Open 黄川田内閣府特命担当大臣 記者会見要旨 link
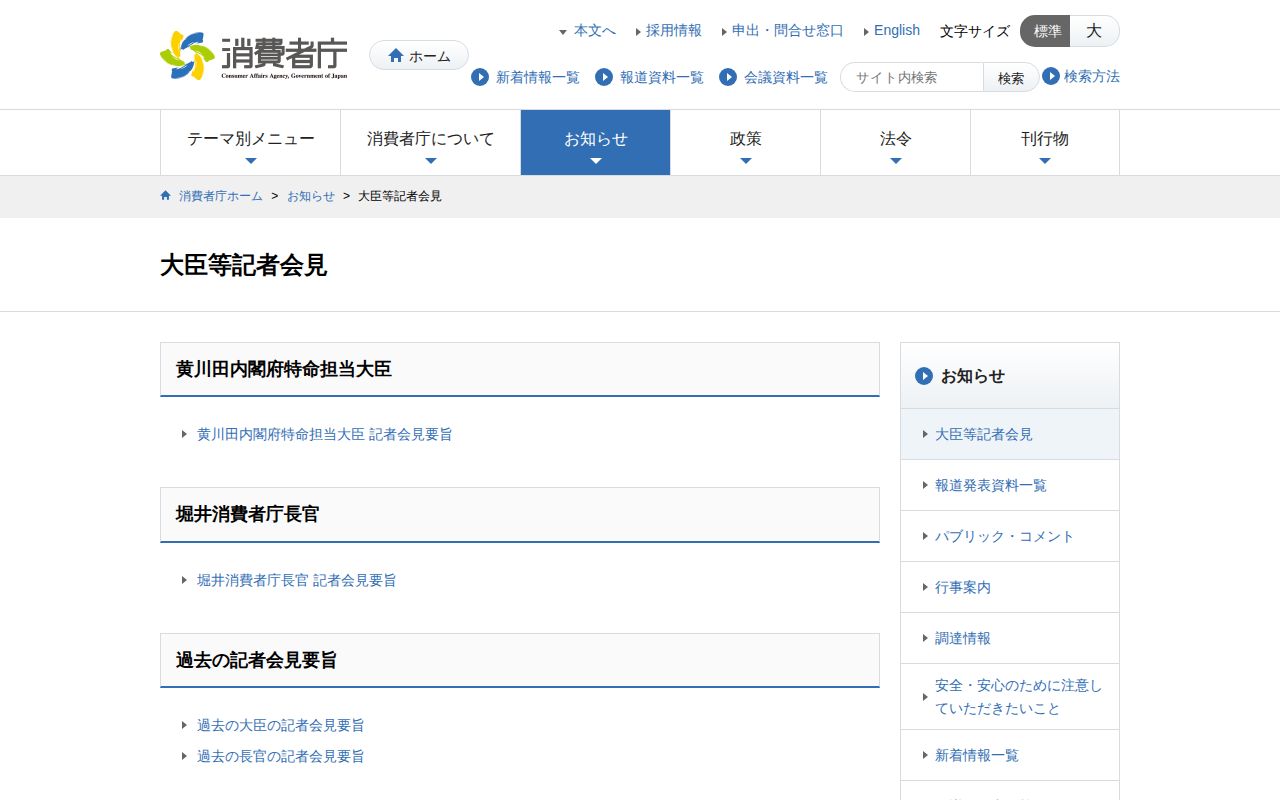Viewport: 1280px width, 800px height. coord(324,434)
